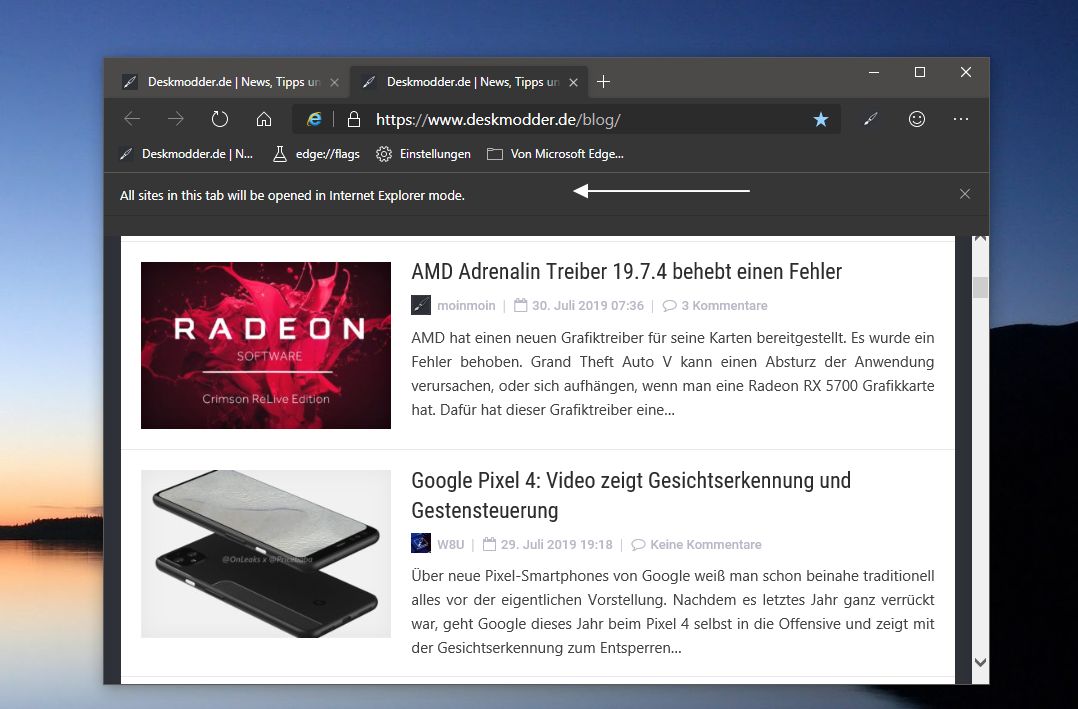This screenshot has width=1078, height=709.
Task: Open the Google Pixel 4 phone thumbnail
Action: coord(266,554)
